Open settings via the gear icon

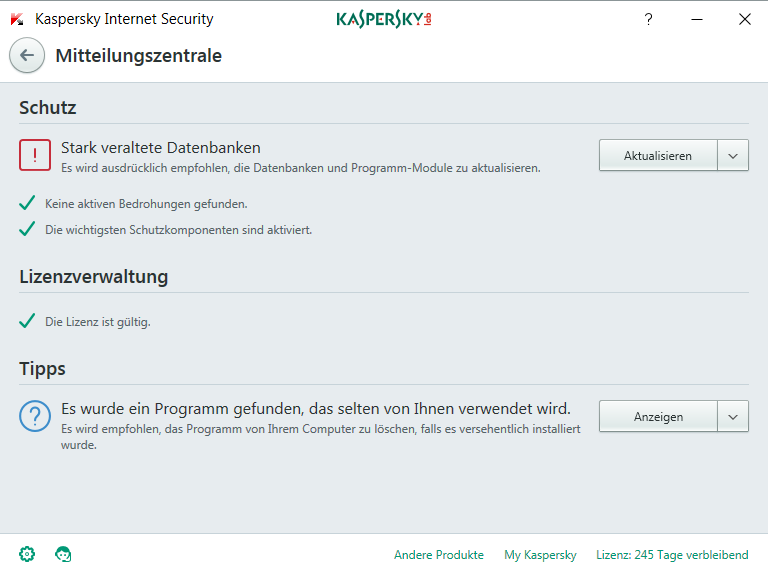pyautogui.click(x=27, y=554)
